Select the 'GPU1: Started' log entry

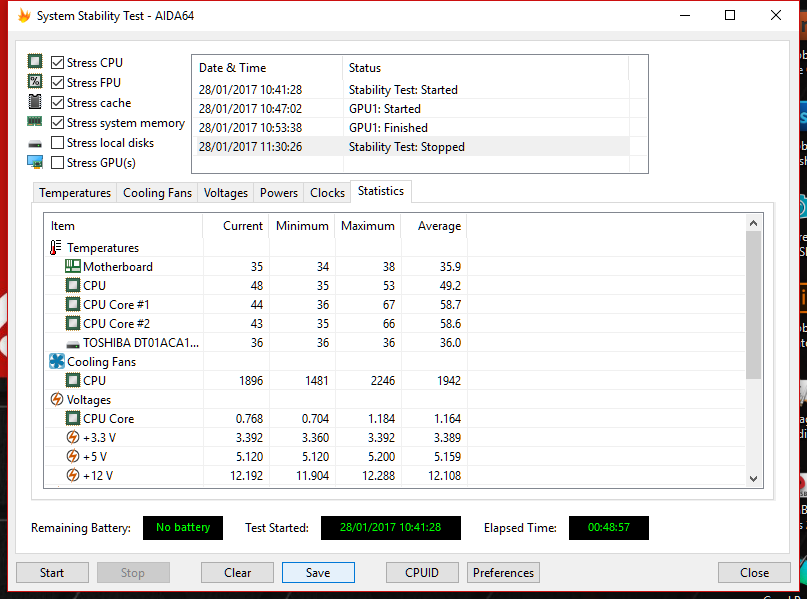pos(411,109)
